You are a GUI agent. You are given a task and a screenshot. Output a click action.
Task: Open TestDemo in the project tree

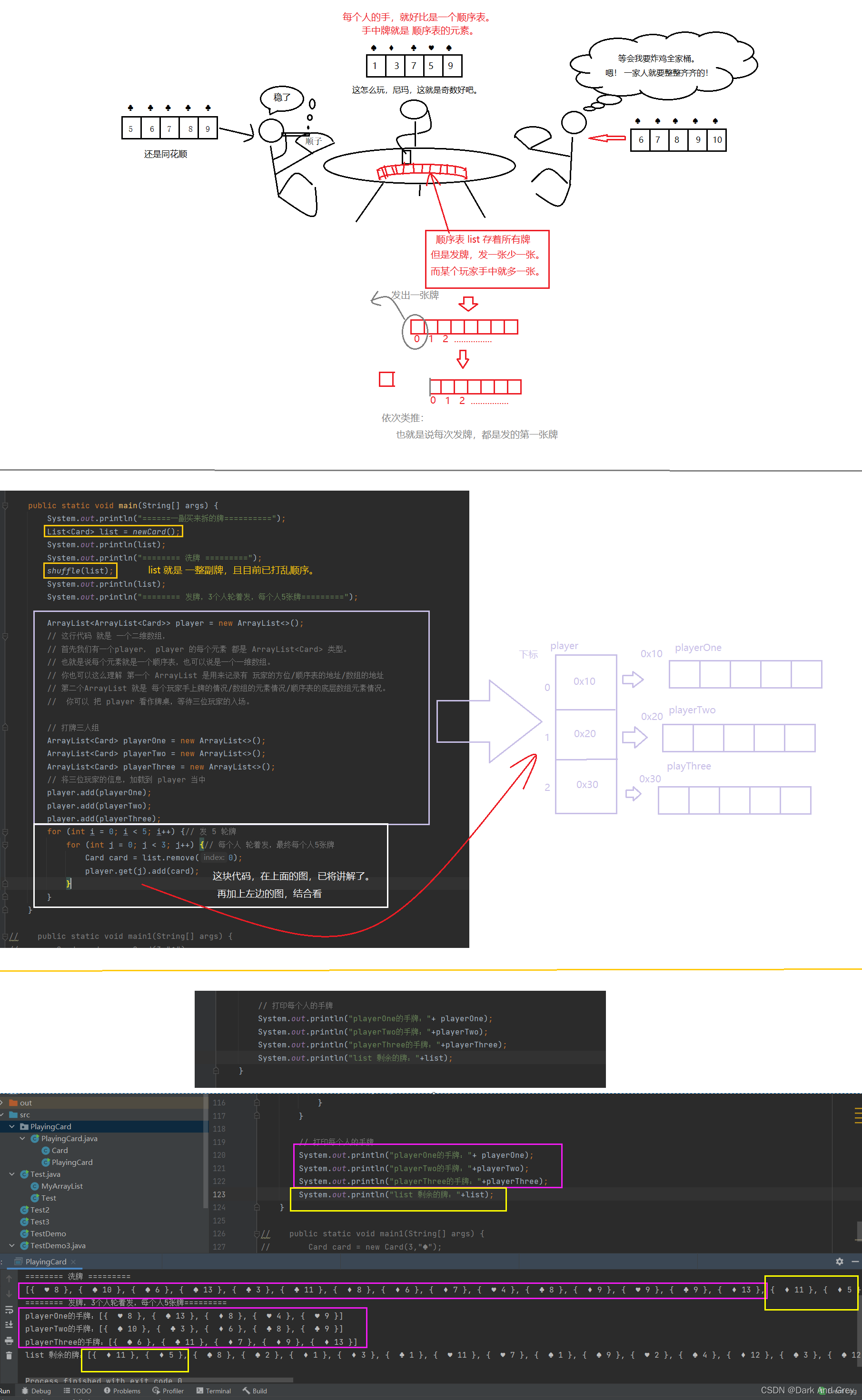(43, 1233)
